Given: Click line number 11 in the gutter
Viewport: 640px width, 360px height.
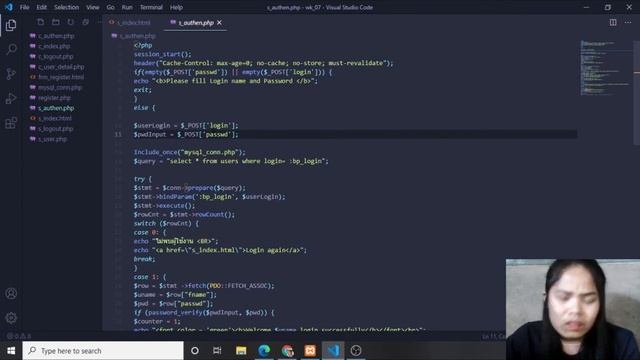Looking at the screenshot, I should pos(118,134).
